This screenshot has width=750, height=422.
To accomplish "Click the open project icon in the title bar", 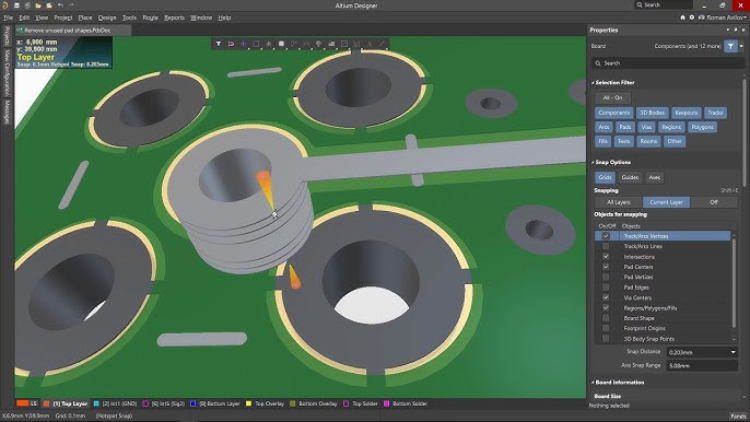I will [49, 5].
